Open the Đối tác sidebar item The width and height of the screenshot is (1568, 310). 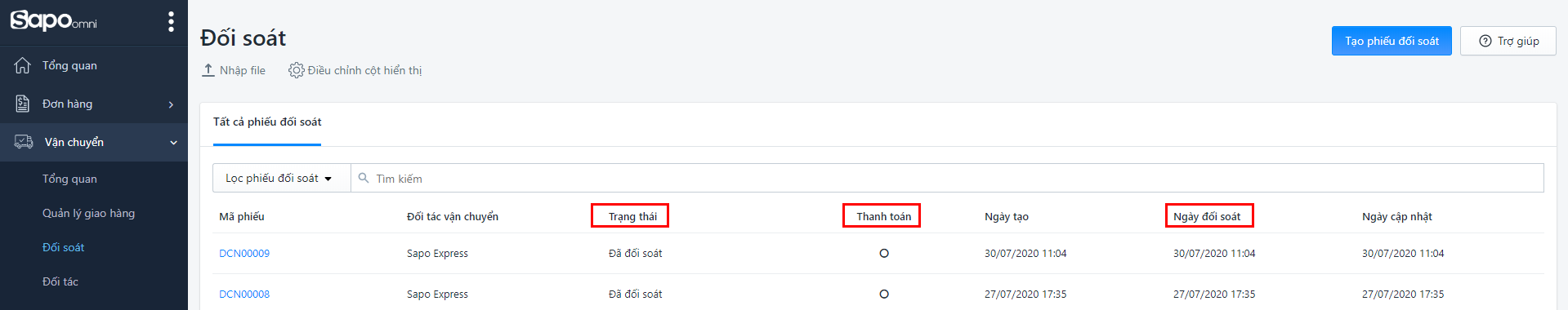coord(60,281)
